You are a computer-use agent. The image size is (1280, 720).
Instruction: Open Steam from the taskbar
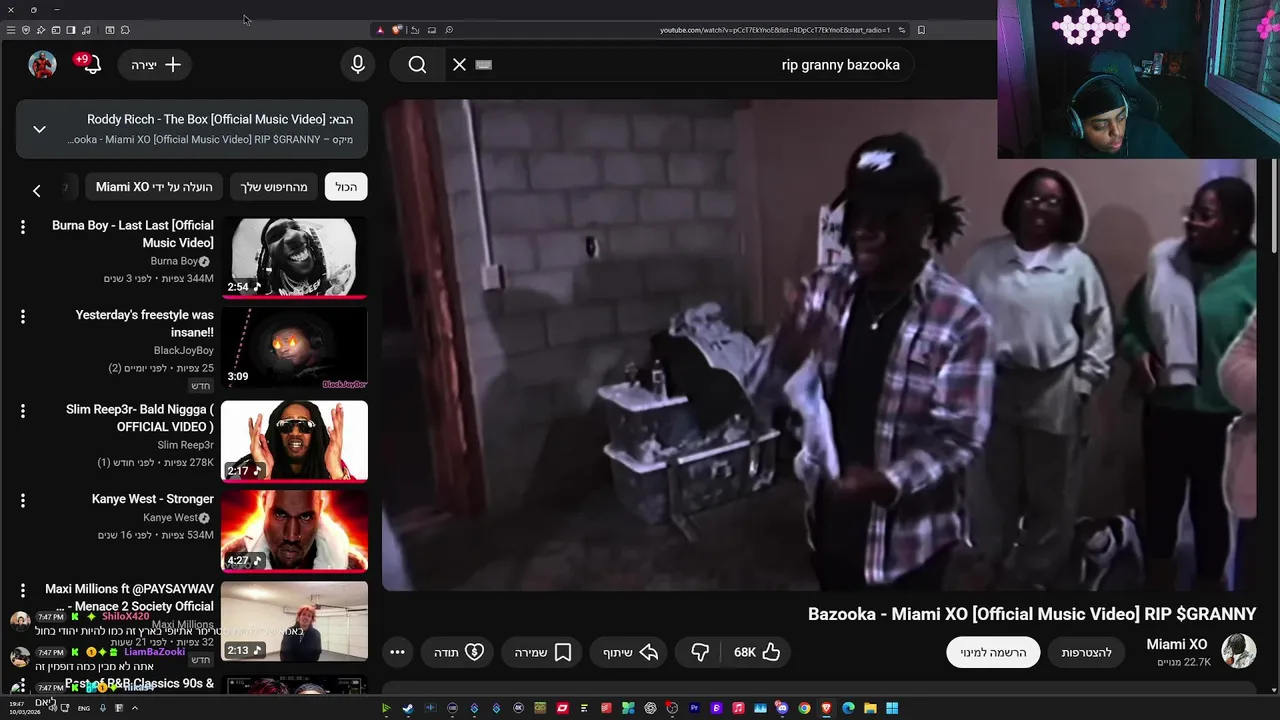[408, 708]
